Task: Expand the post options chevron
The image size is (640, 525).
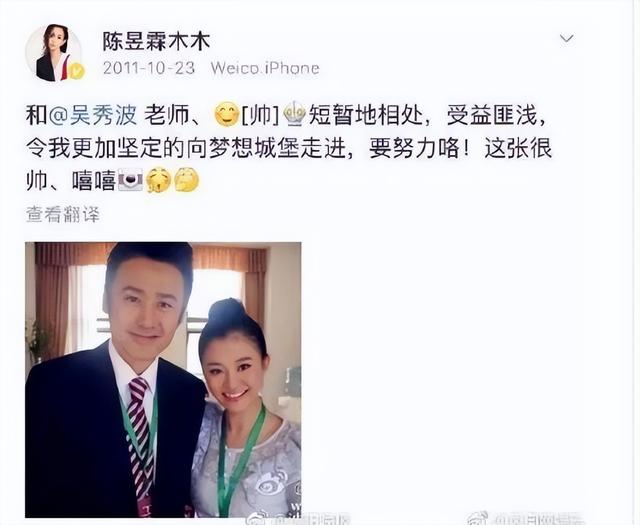Action: [x=567, y=38]
